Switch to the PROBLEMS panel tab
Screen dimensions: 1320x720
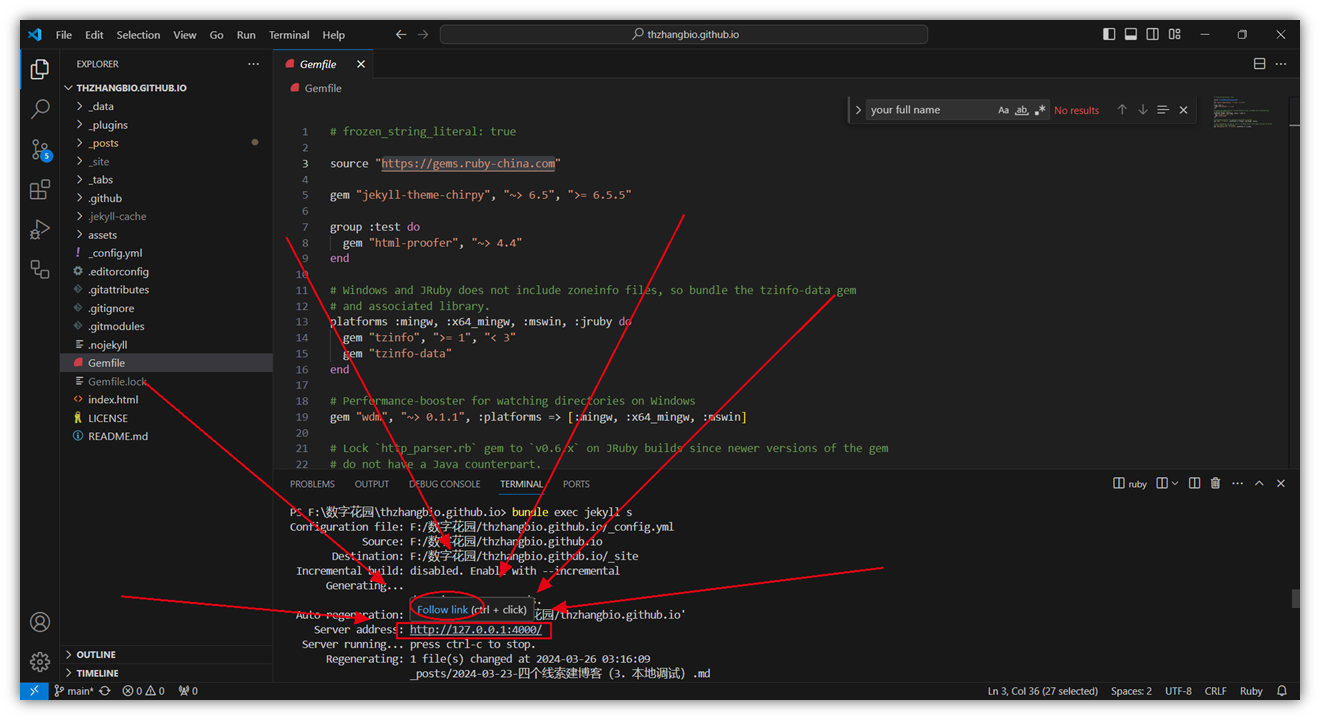312,484
